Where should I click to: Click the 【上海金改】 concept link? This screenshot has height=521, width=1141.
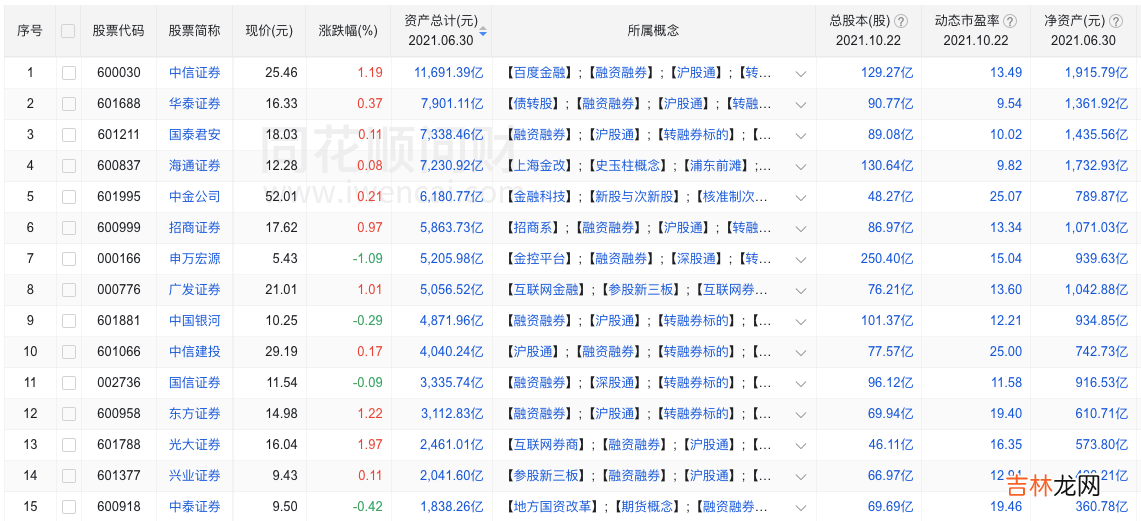(x=539, y=166)
